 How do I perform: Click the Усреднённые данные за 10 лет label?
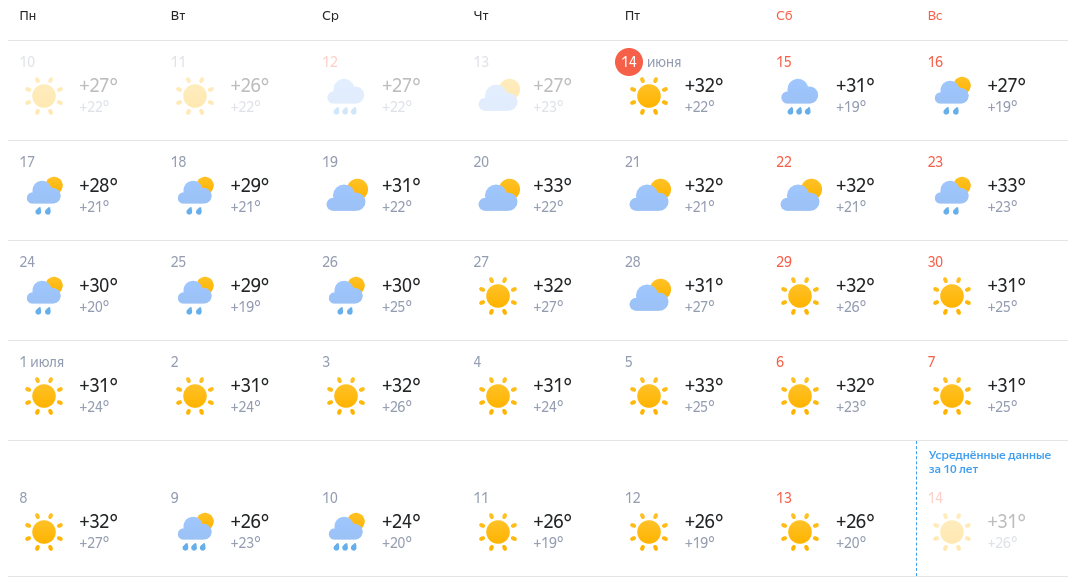click(x=989, y=462)
